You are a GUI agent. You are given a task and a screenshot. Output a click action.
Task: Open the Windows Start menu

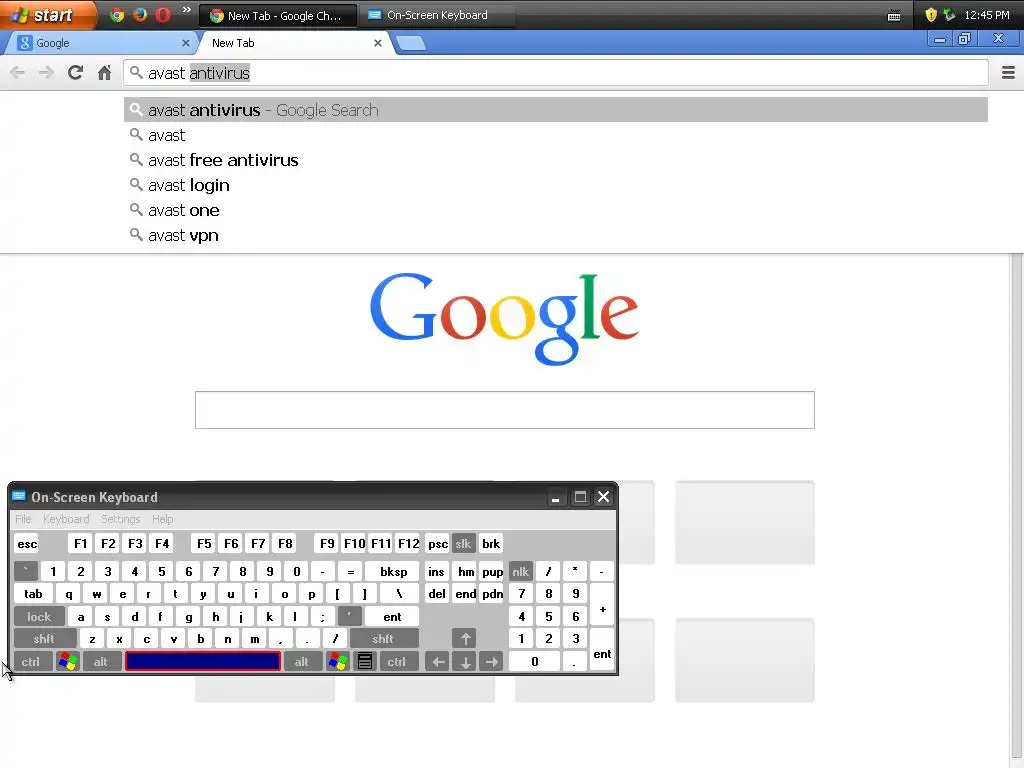(x=47, y=15)
